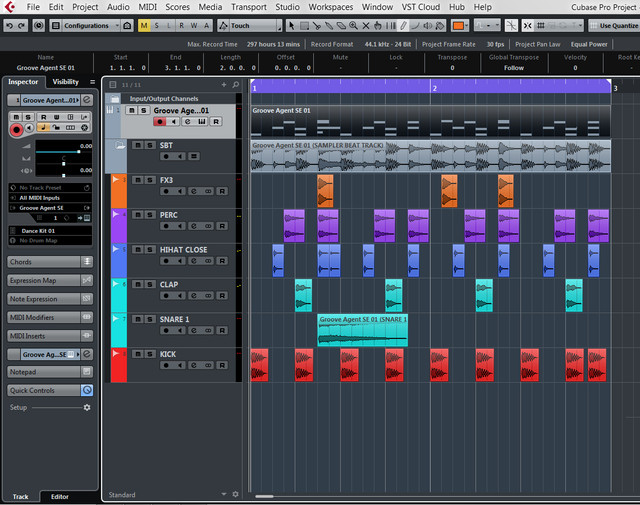Open No Track Preset selector

click(x=50, y=188)
